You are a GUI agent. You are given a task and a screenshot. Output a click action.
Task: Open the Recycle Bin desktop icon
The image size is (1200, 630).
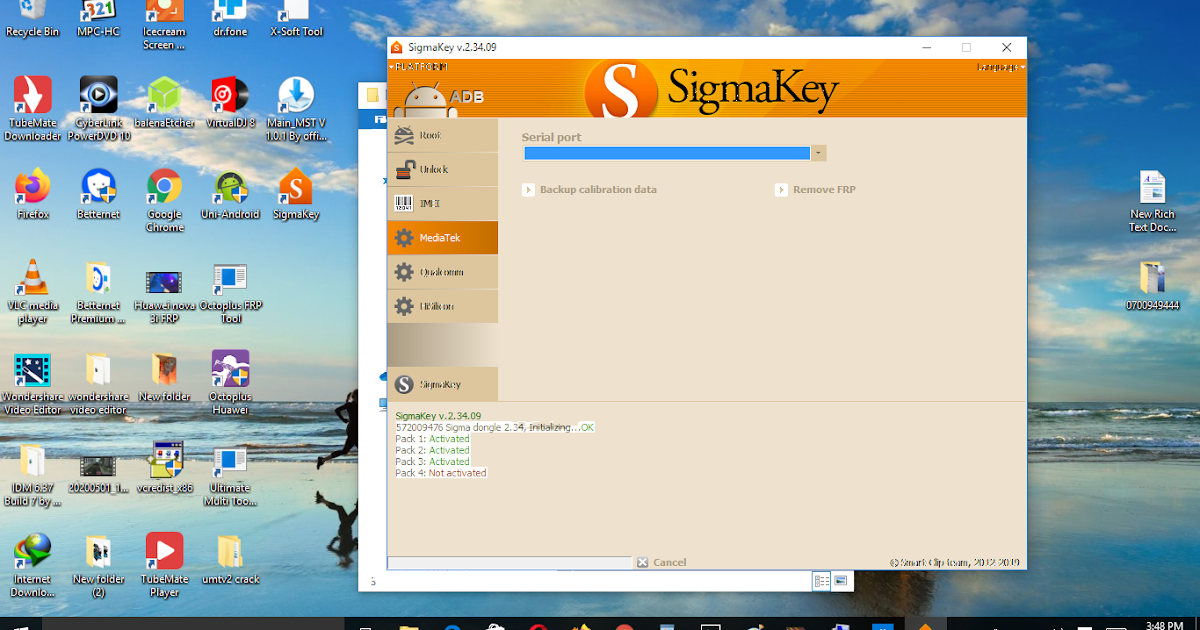[x=33, y=20]
